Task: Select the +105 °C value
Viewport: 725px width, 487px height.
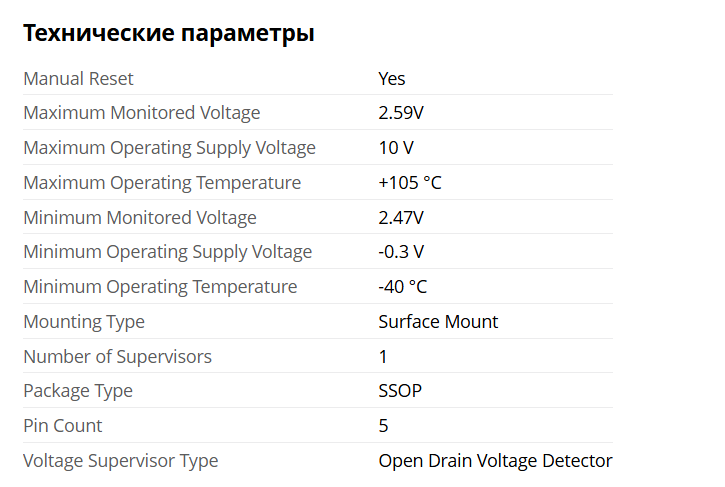Action: point(410,183)
